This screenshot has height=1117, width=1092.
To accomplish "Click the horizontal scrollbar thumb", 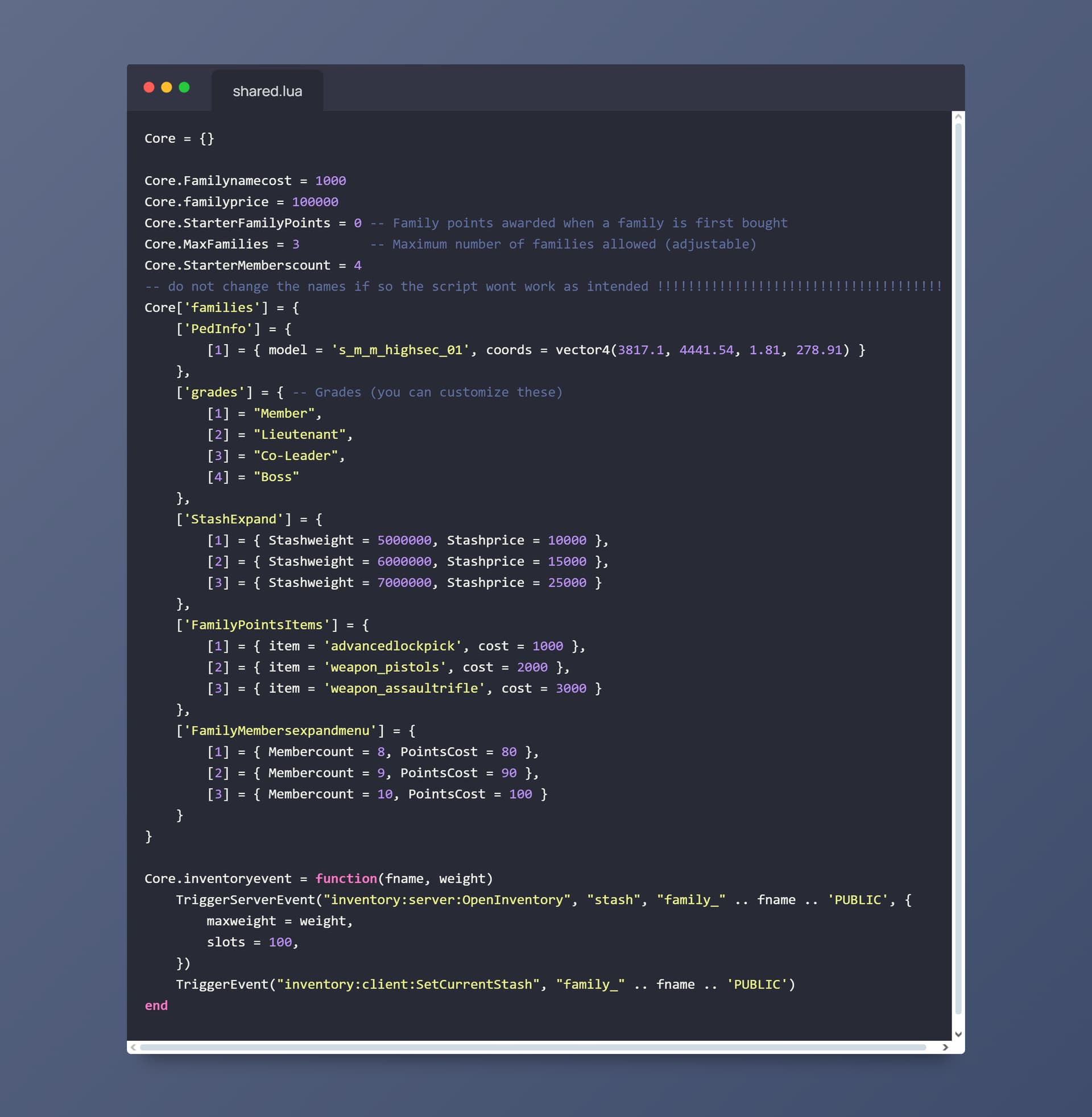I will pyautogui.click(x=532, y=1047).
